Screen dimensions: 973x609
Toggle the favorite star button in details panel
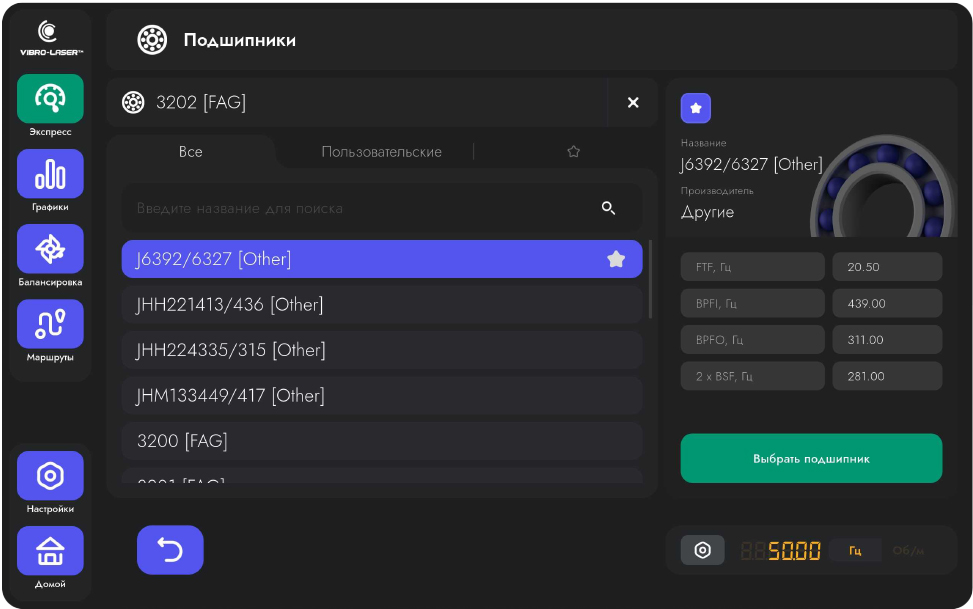696,108
